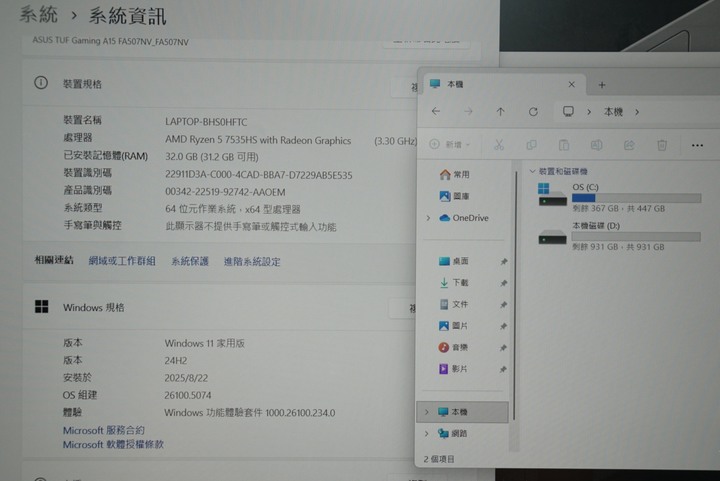This screenshot has width=720, height=481.
Task: Click the Paste clipboard icon
Action: pos(563,145)
